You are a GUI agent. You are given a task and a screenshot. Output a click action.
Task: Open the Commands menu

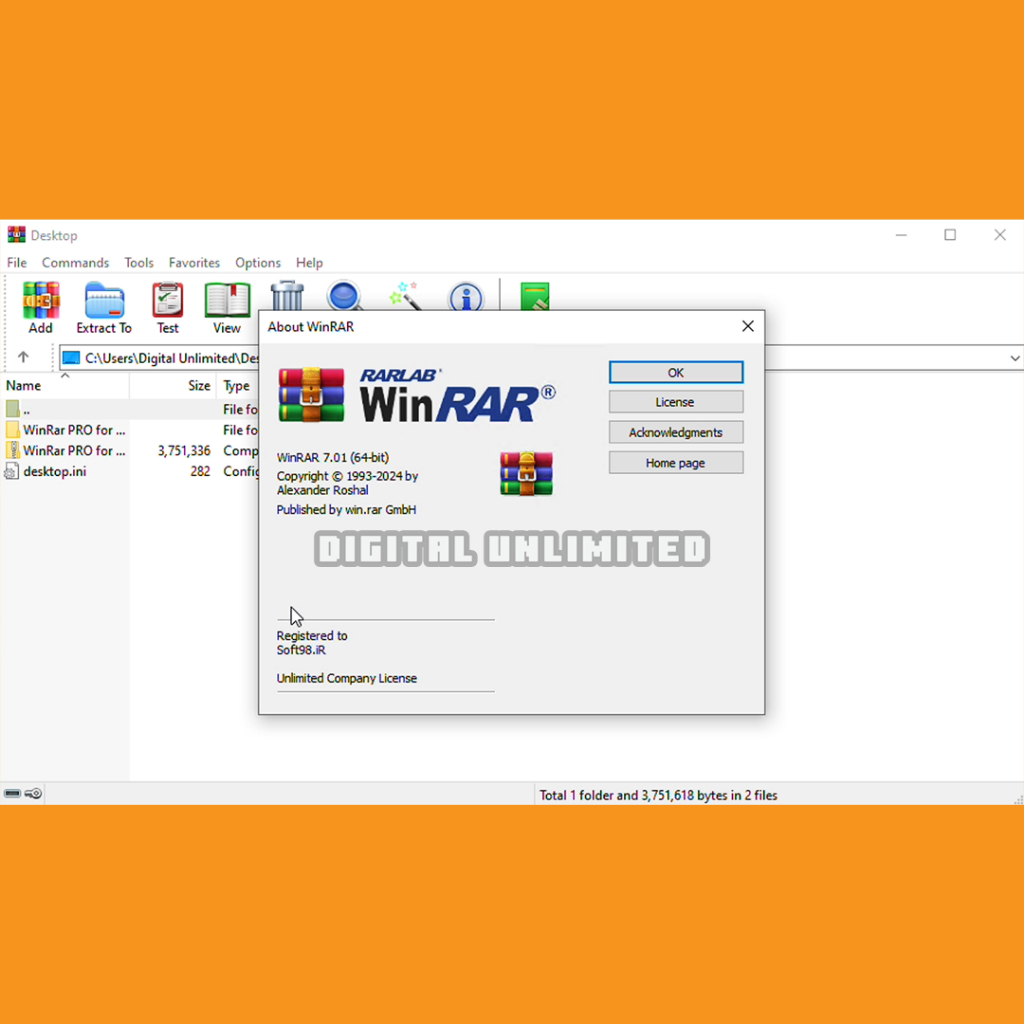(x=75, y=263)
